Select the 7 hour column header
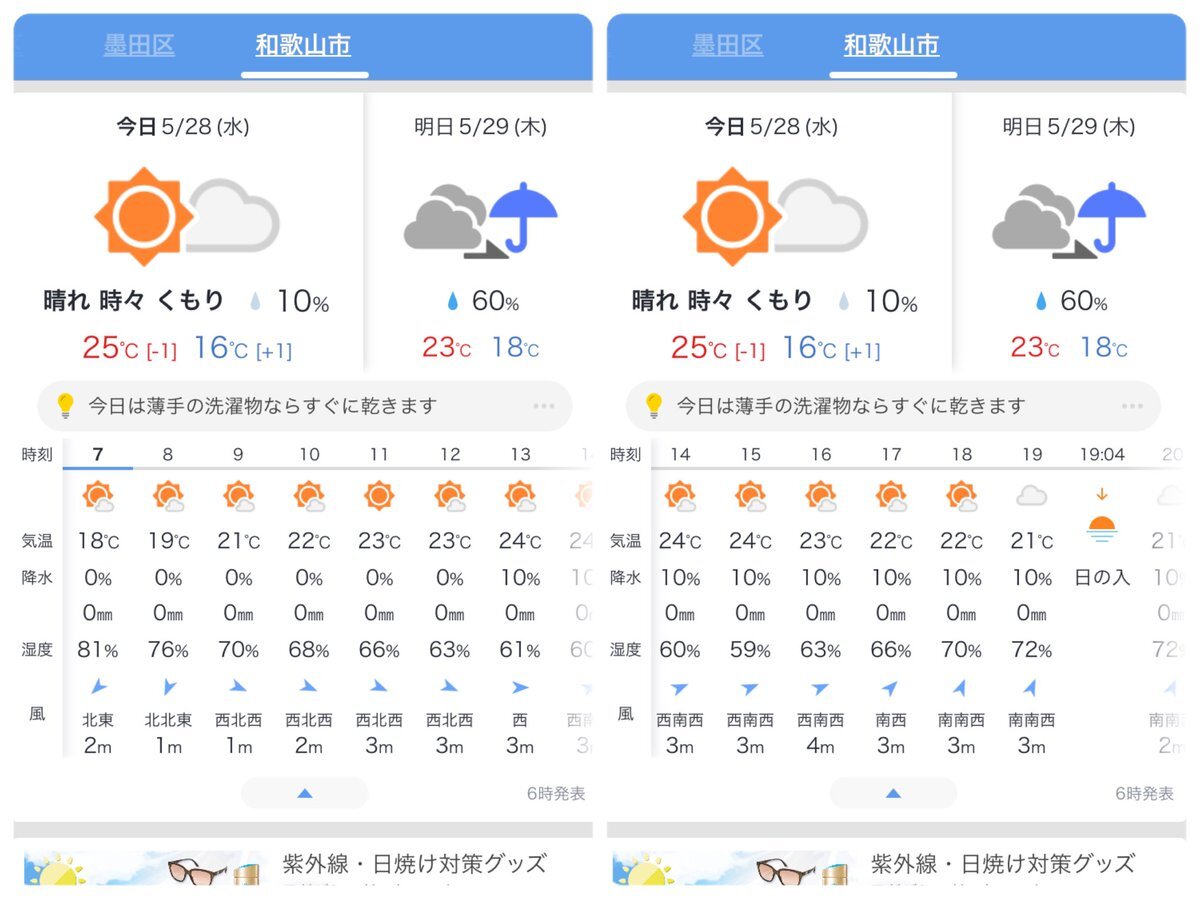Image resolution: width=1200 pixels, height=900 pixels. (98, 455)
